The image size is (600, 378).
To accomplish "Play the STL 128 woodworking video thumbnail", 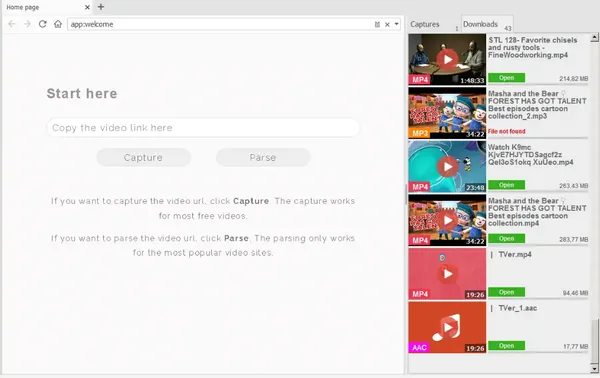I will (x=447, y=59).
